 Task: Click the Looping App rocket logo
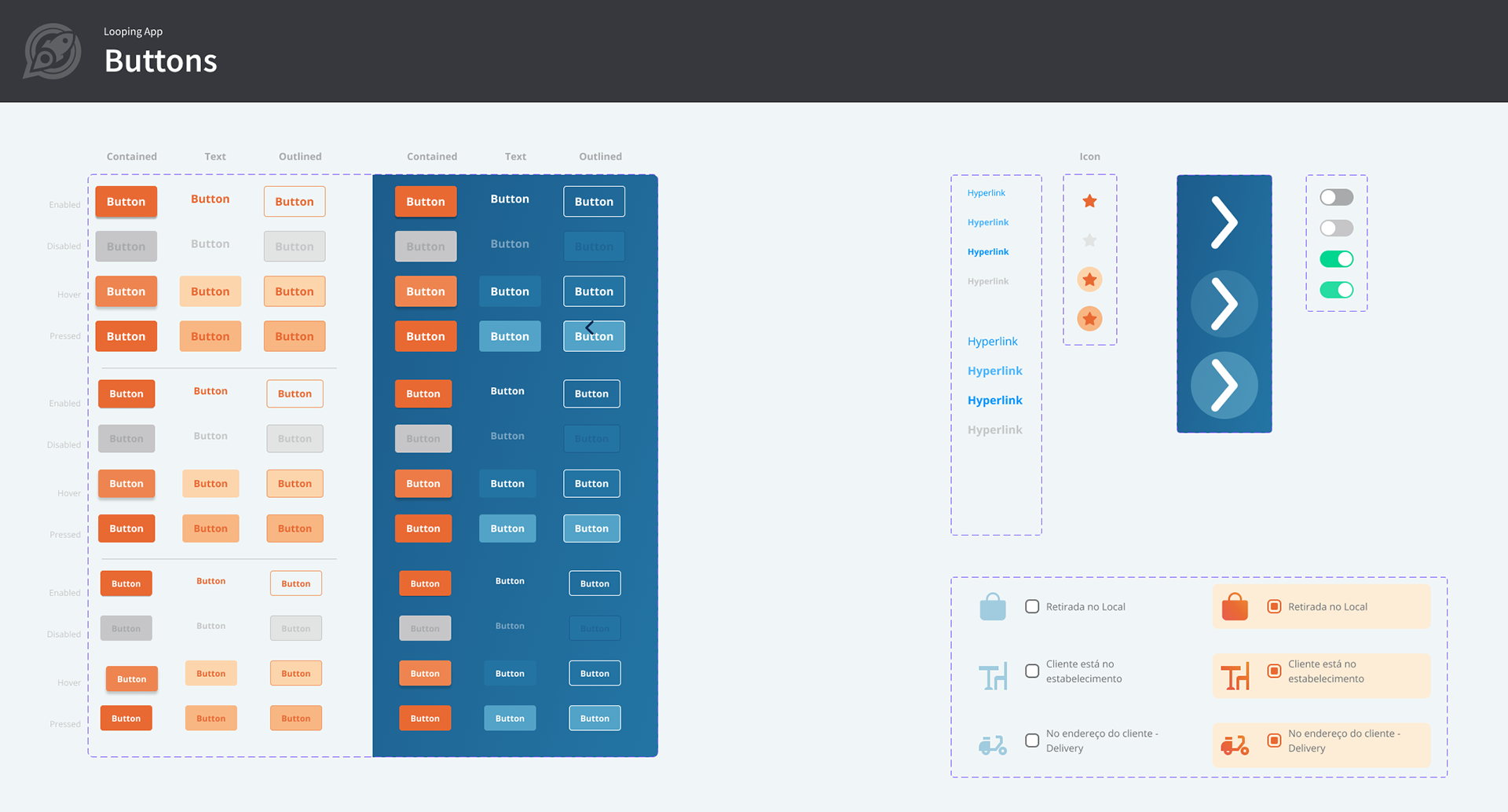click(x=53, y=51)
